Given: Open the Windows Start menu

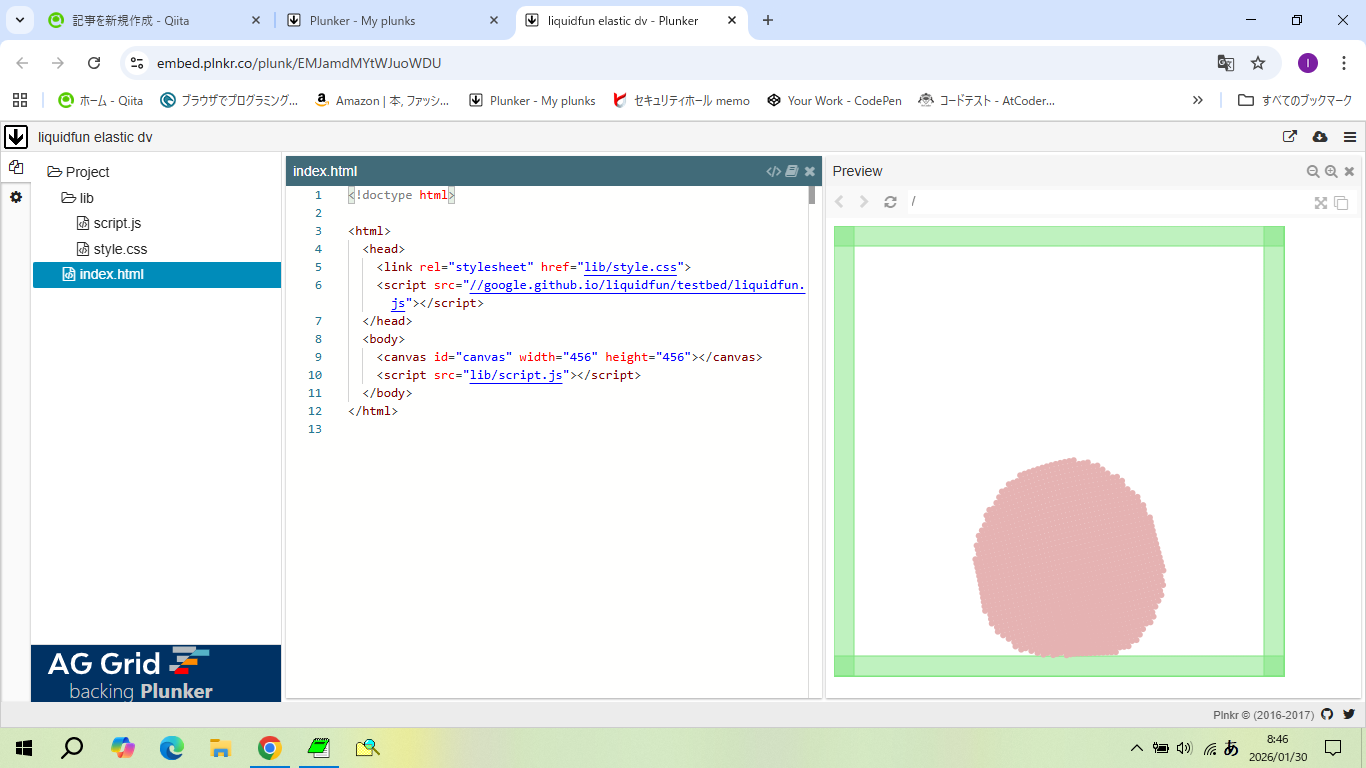Looking at the screenshot, I should click(x=24, y=747).
